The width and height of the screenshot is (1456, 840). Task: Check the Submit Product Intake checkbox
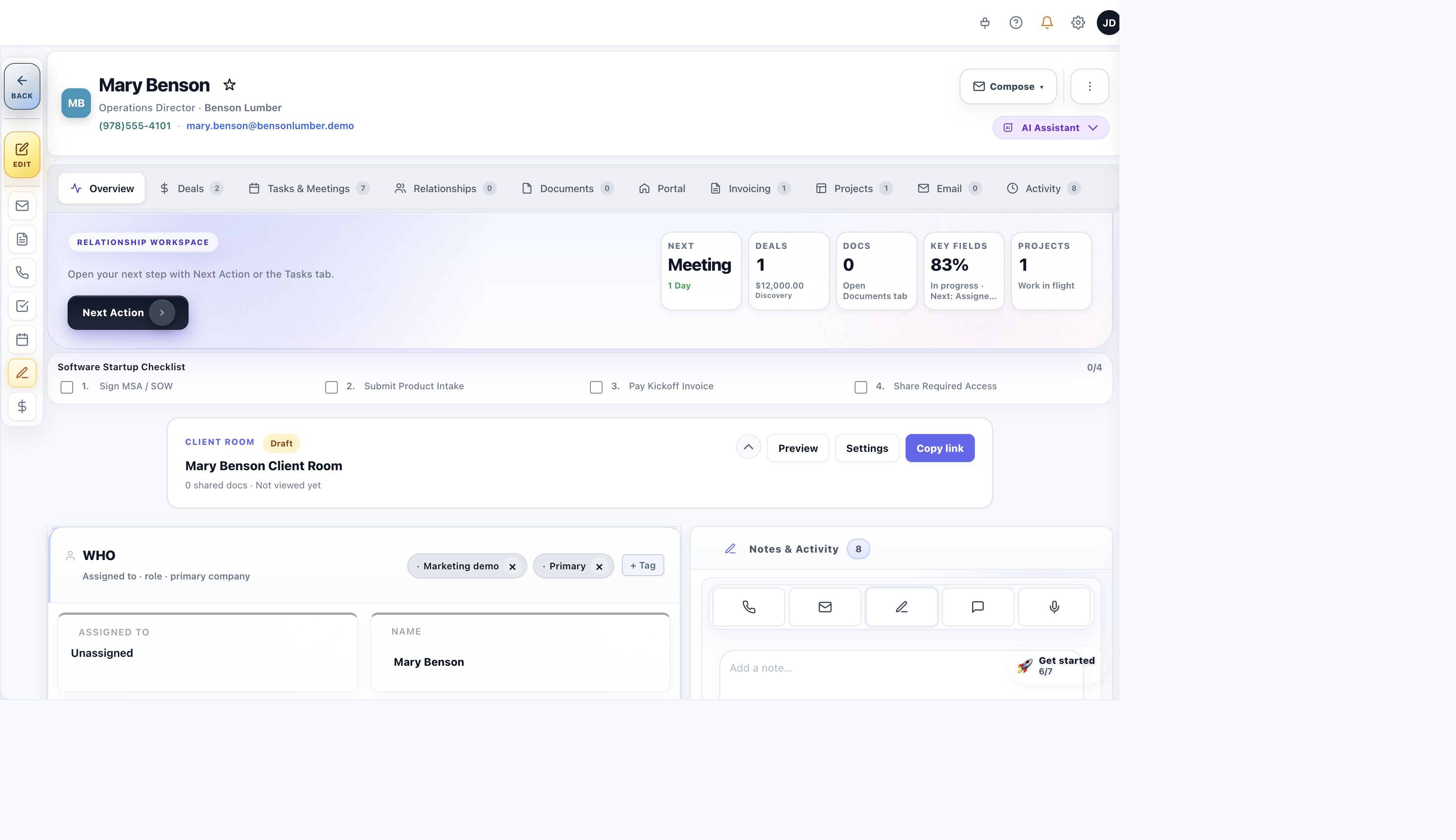(x=332, y=387)
